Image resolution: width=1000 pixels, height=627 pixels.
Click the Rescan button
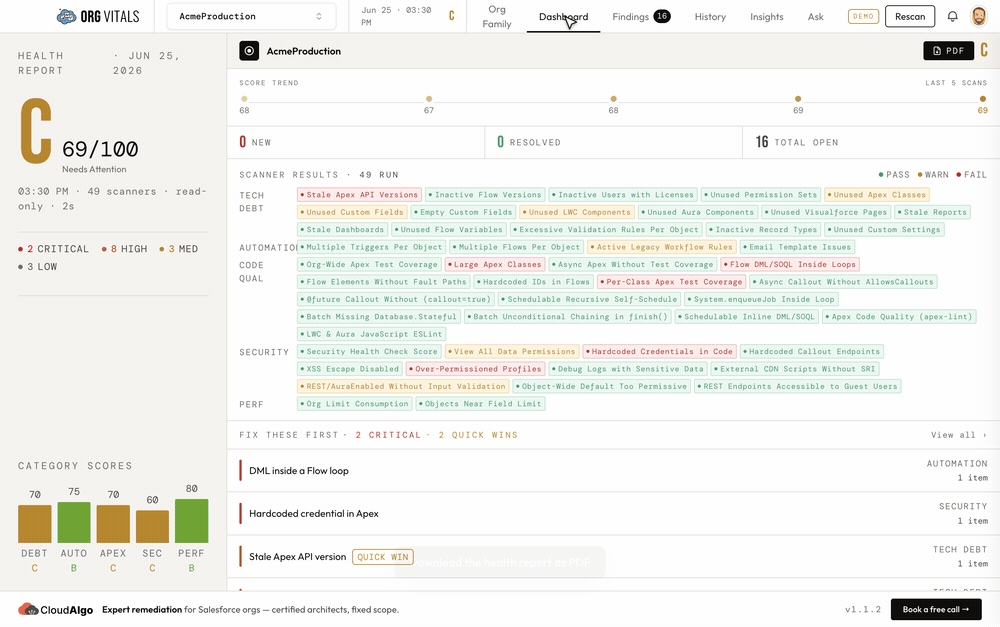(910, 17)
